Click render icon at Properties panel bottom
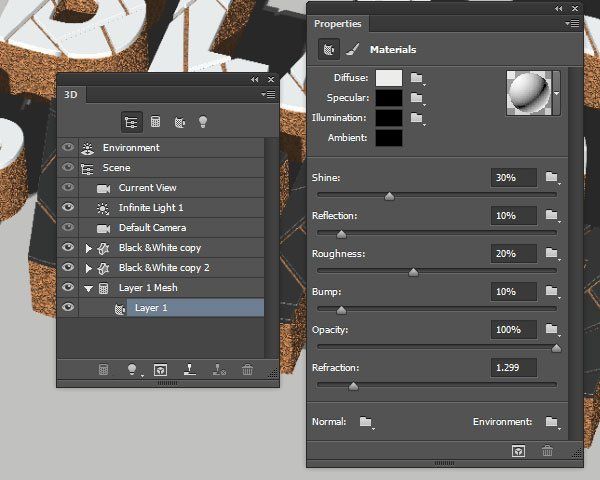The image size is (600, 480). [518, 451]
